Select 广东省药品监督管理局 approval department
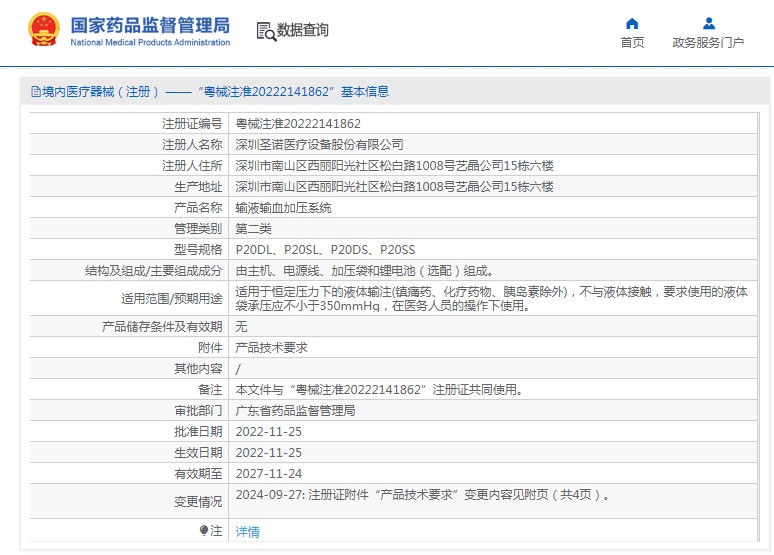This screenshot has width=774, height=555. pos(295,411)
